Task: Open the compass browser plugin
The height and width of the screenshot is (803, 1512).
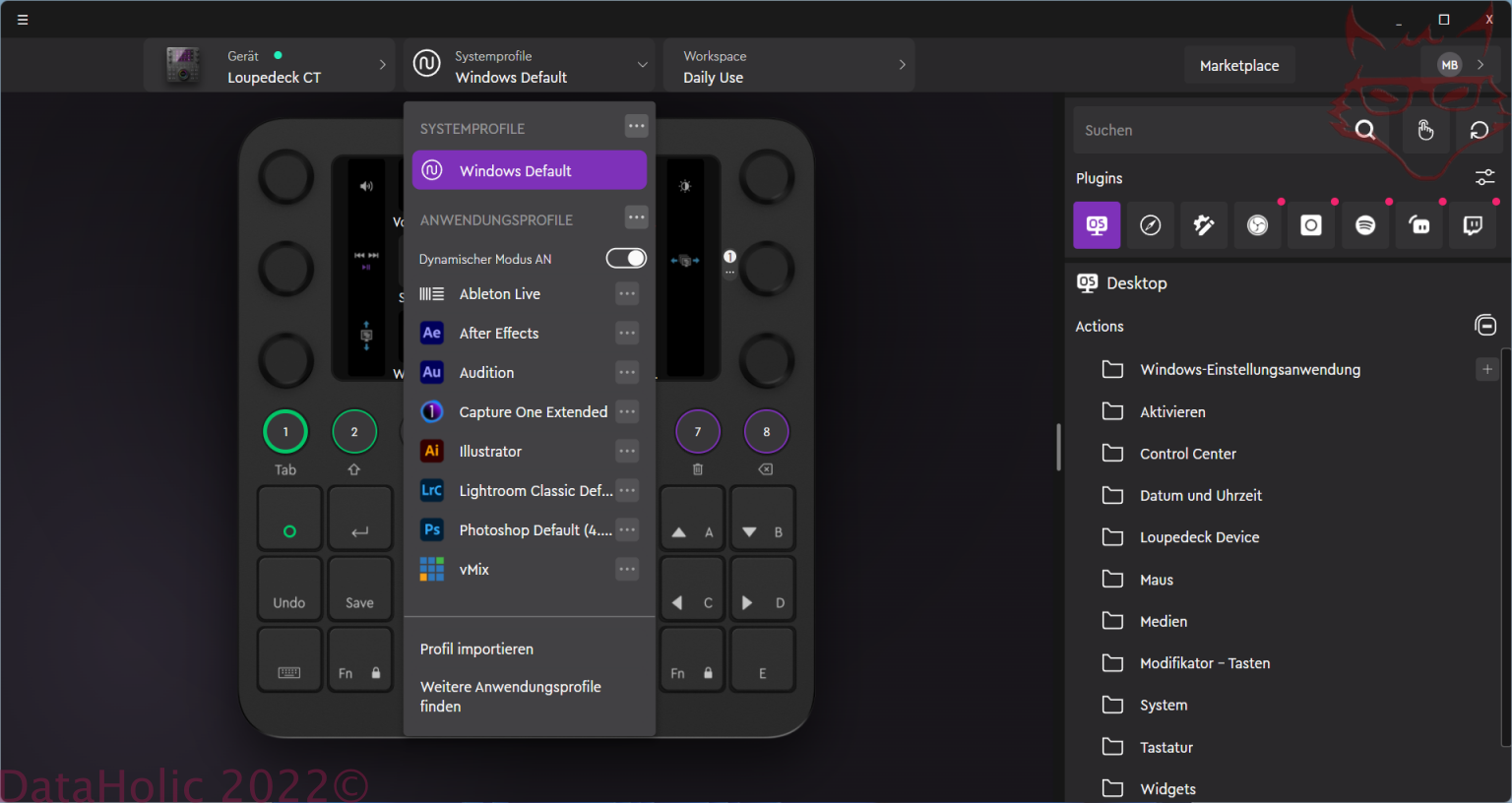Action: click(1150, 225)
